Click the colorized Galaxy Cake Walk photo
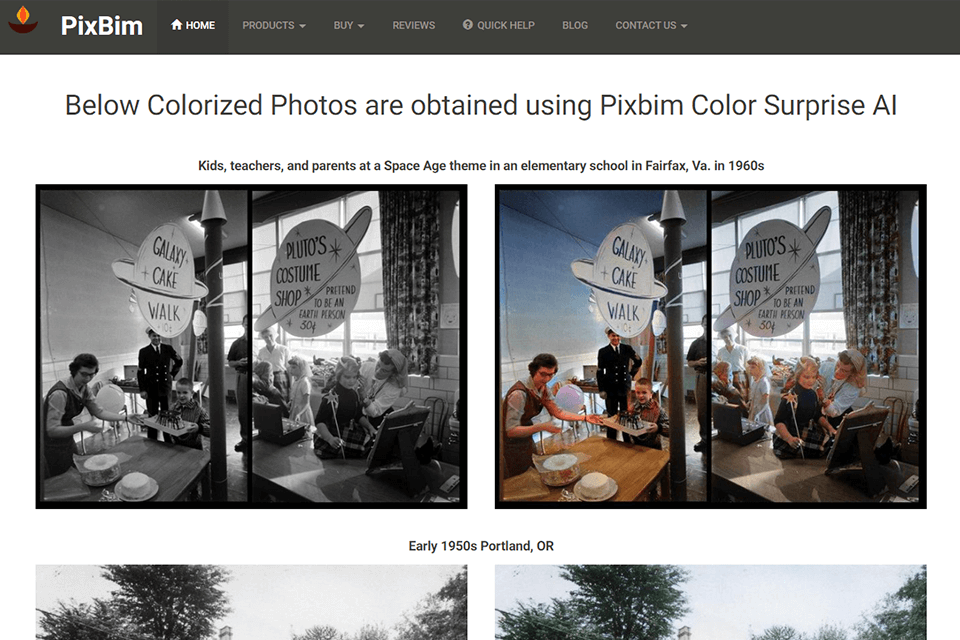This screenshot has width=960, height=640. [710, 347]
